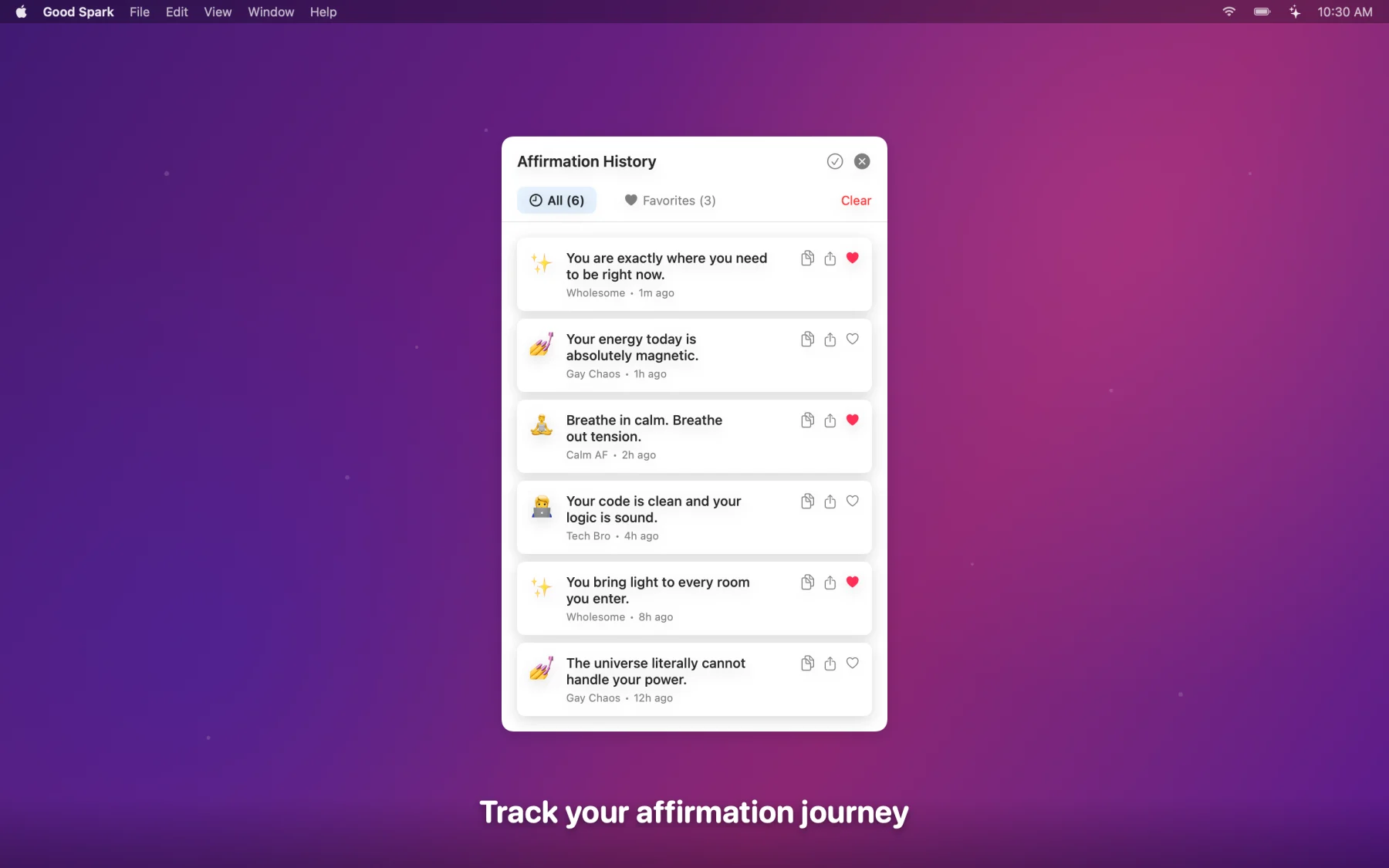Click the "Your code is clean and your logic is sound." text
This screenshot has height=868, width=1389.
click(x=654, y=509)
